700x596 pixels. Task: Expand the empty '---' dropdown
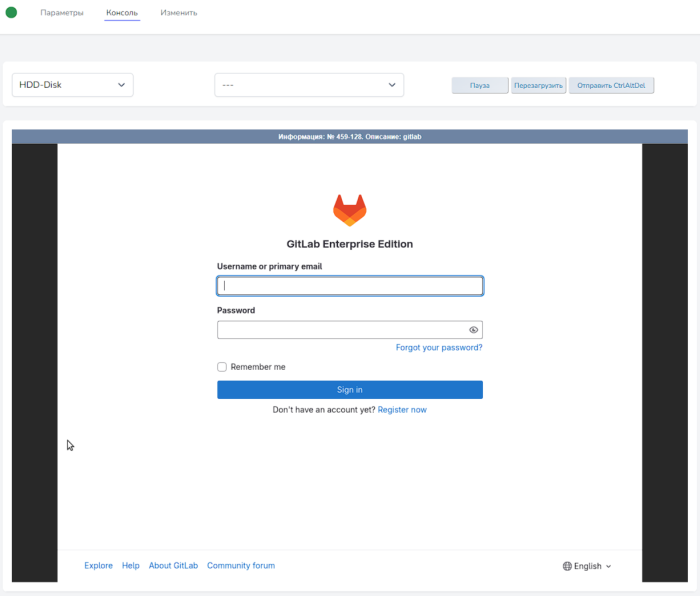[x=309, y=85]
